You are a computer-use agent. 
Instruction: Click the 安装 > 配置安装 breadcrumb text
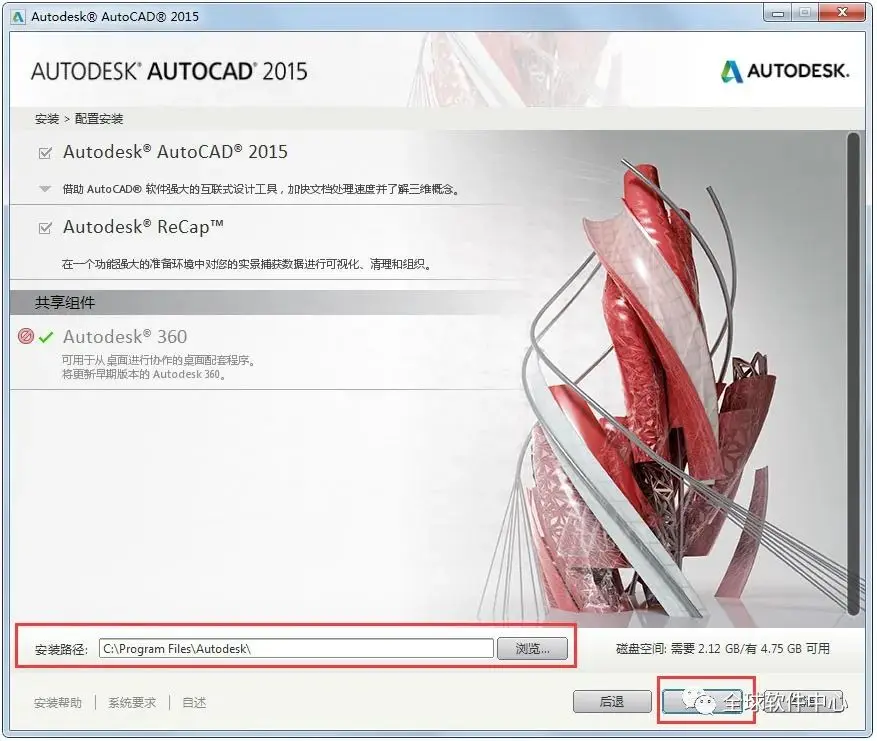[x=79, y=119]
